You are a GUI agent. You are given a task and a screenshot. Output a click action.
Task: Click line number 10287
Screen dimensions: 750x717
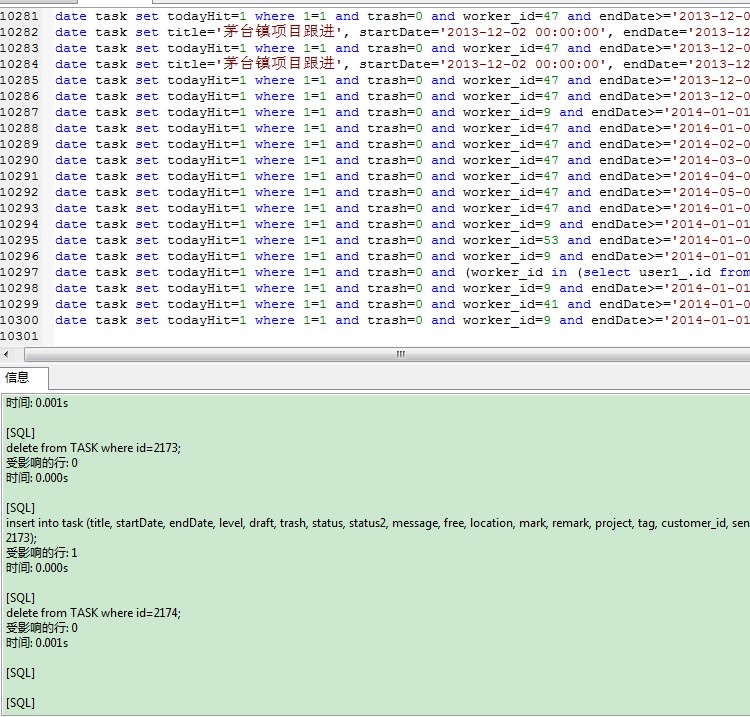19,112
